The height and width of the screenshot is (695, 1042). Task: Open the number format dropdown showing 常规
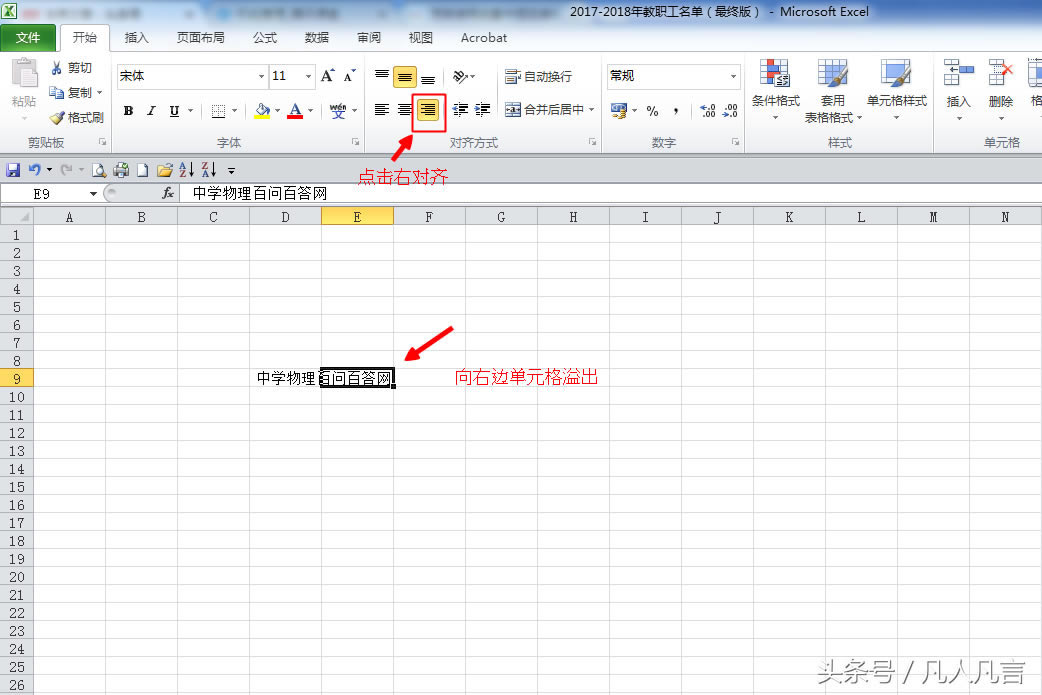pyautogui.click(x=672, y=76)
